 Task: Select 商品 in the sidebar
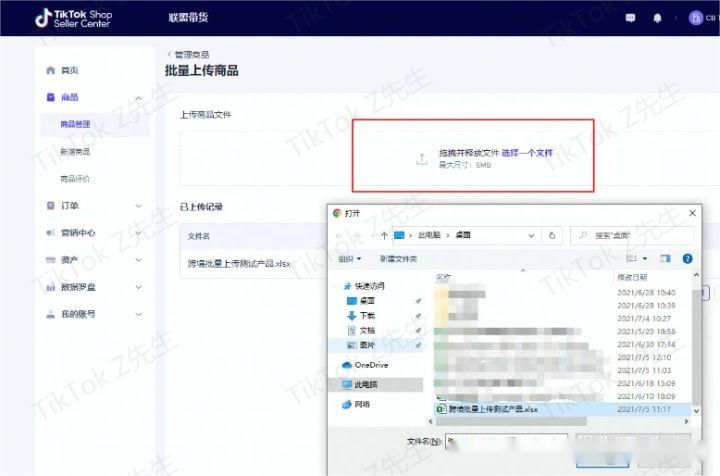(70, 97)
